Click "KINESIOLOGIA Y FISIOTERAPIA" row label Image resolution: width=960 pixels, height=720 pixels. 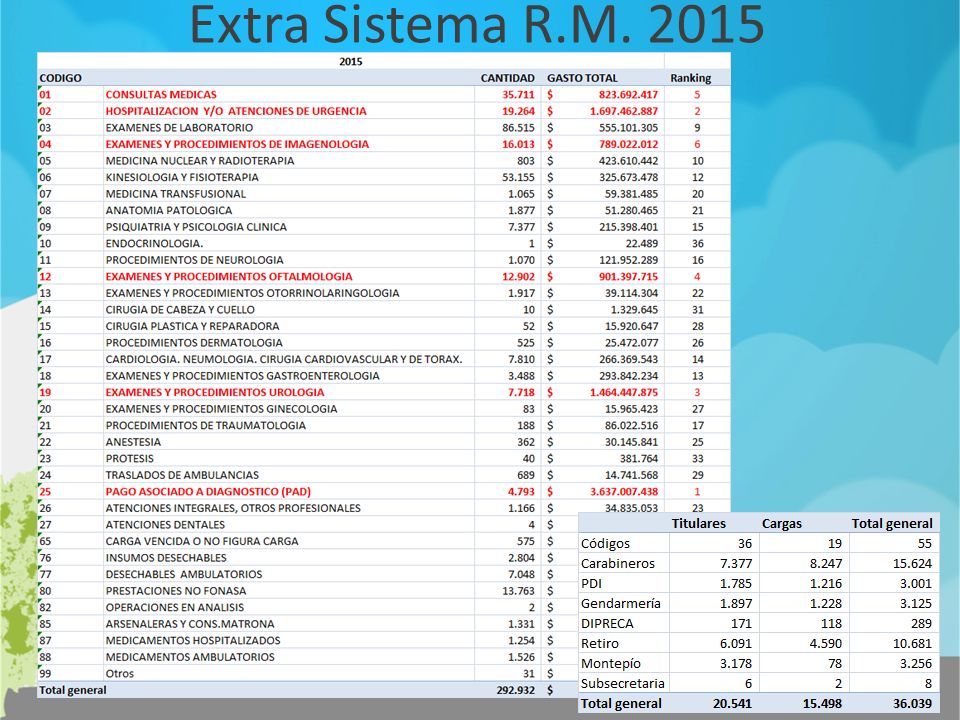tap(182, 177)
